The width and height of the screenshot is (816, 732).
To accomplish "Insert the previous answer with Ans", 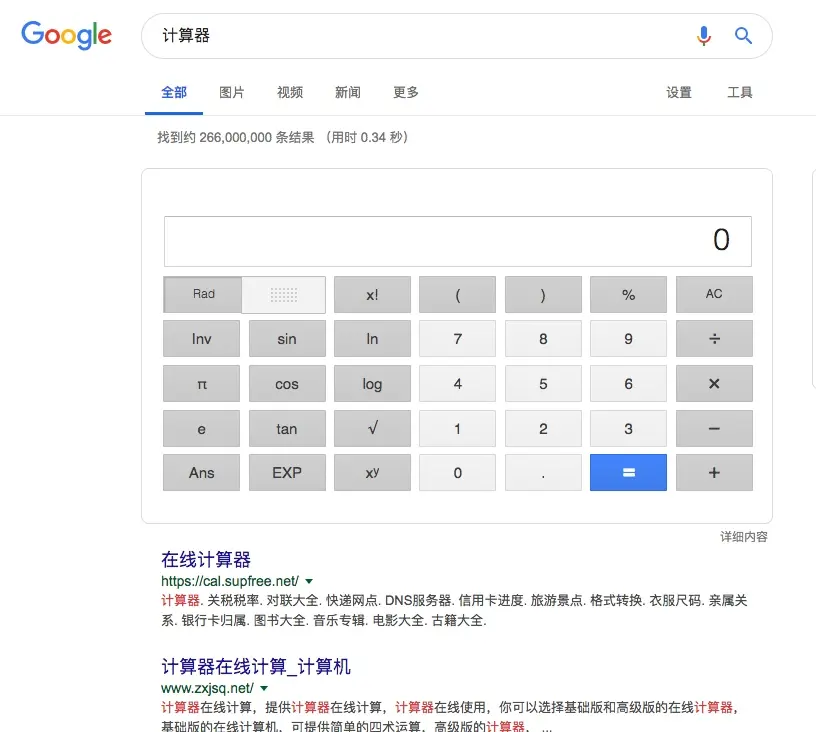I will (201, 472).
